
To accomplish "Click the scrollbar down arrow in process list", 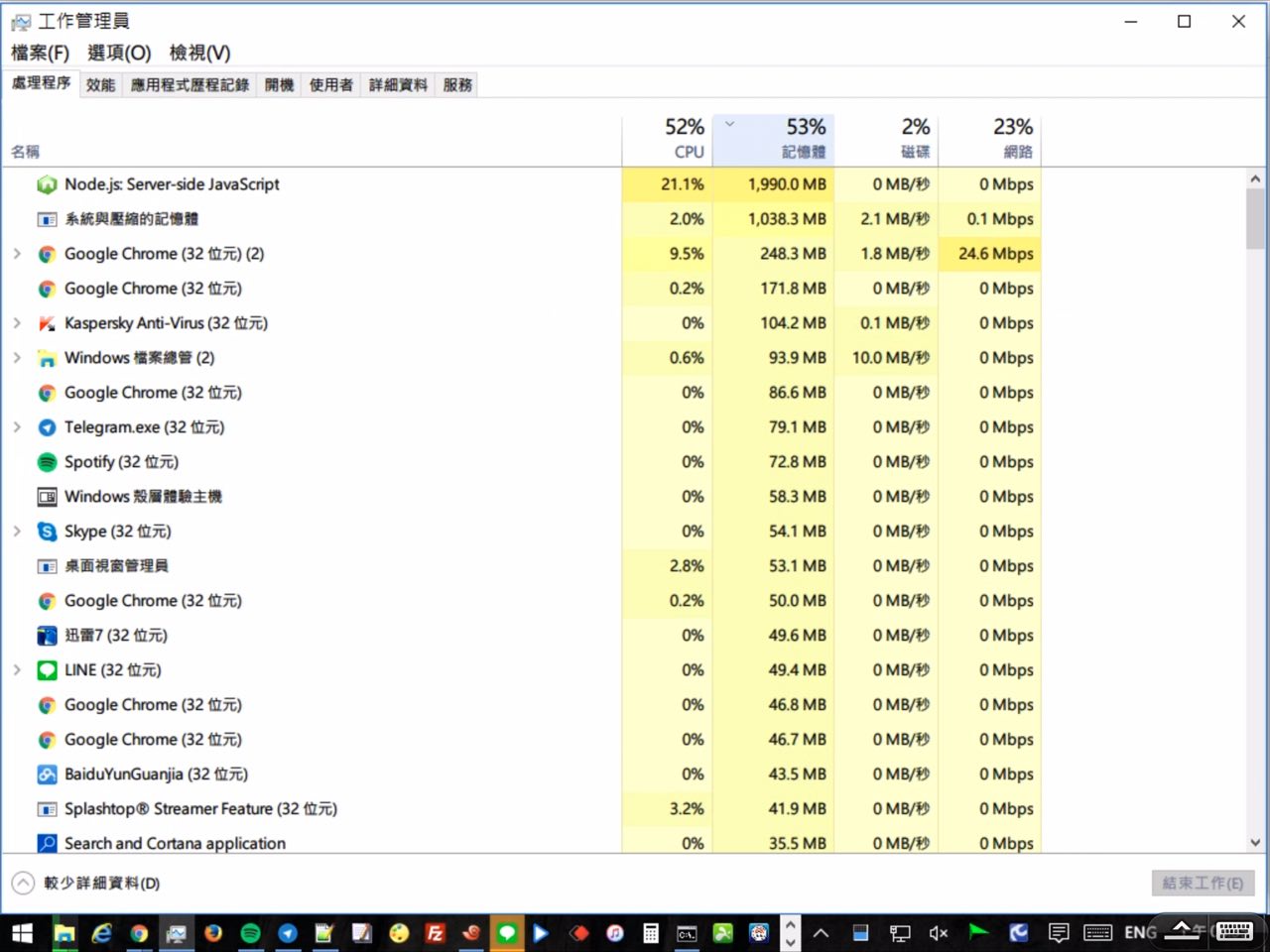I will click(x=1255, y=842).
